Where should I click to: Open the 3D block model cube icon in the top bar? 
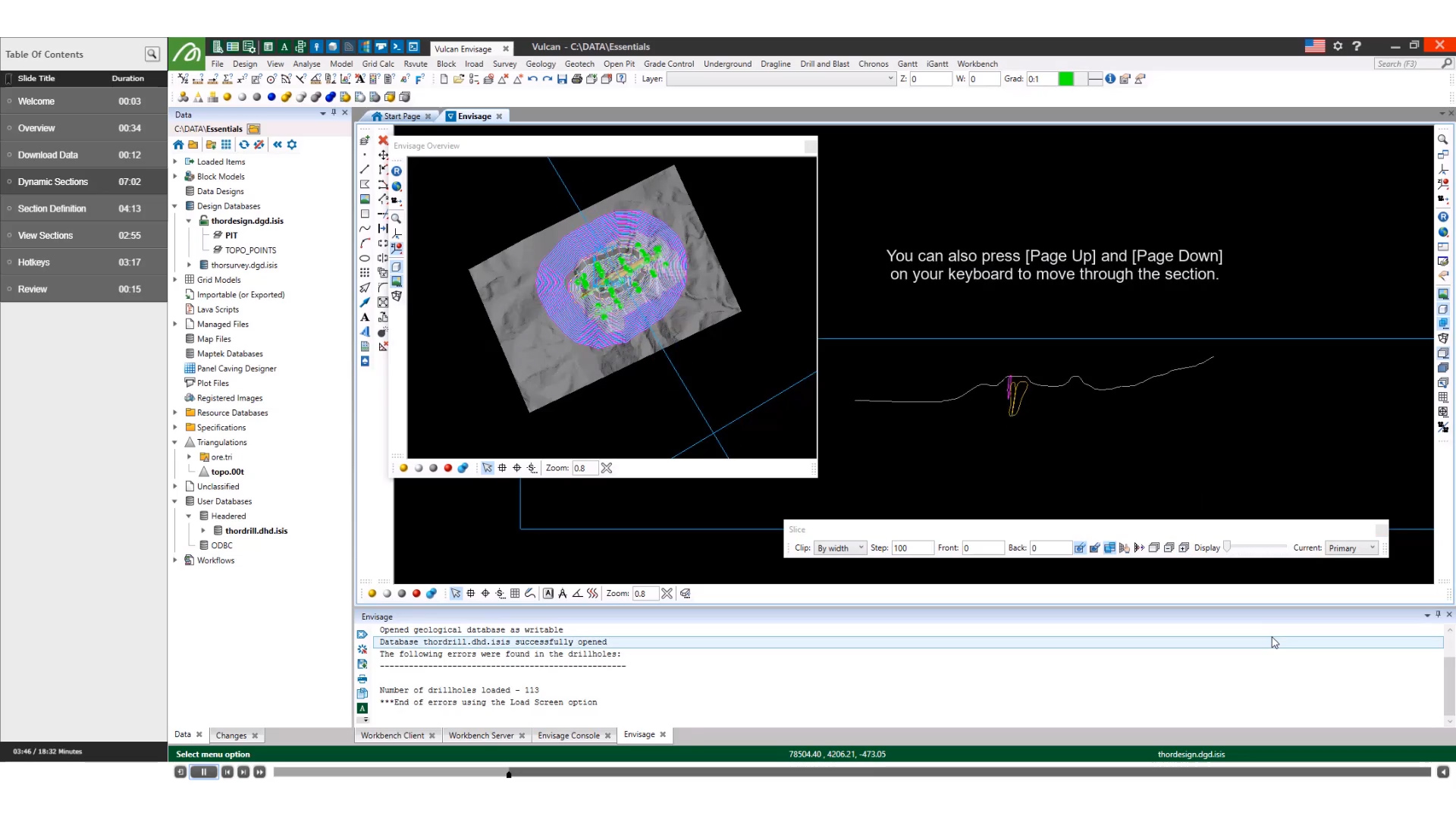click(x=332, y=47)
